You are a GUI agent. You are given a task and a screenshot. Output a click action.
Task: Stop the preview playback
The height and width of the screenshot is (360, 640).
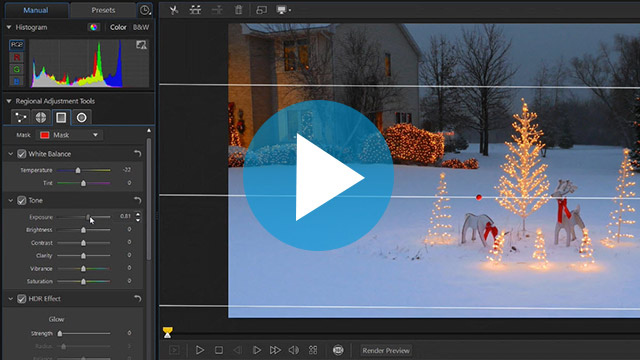coord(219,350)
